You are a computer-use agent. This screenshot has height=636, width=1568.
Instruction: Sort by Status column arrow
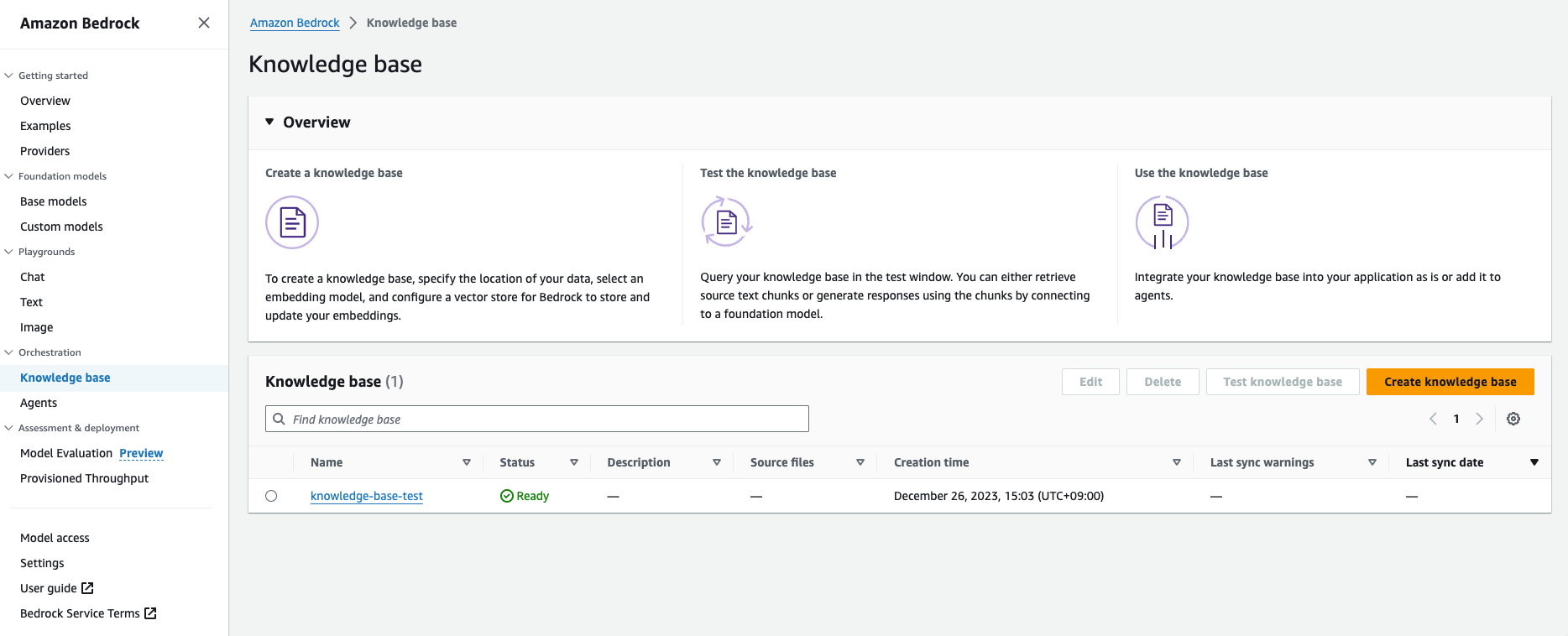tap(574, 462)
